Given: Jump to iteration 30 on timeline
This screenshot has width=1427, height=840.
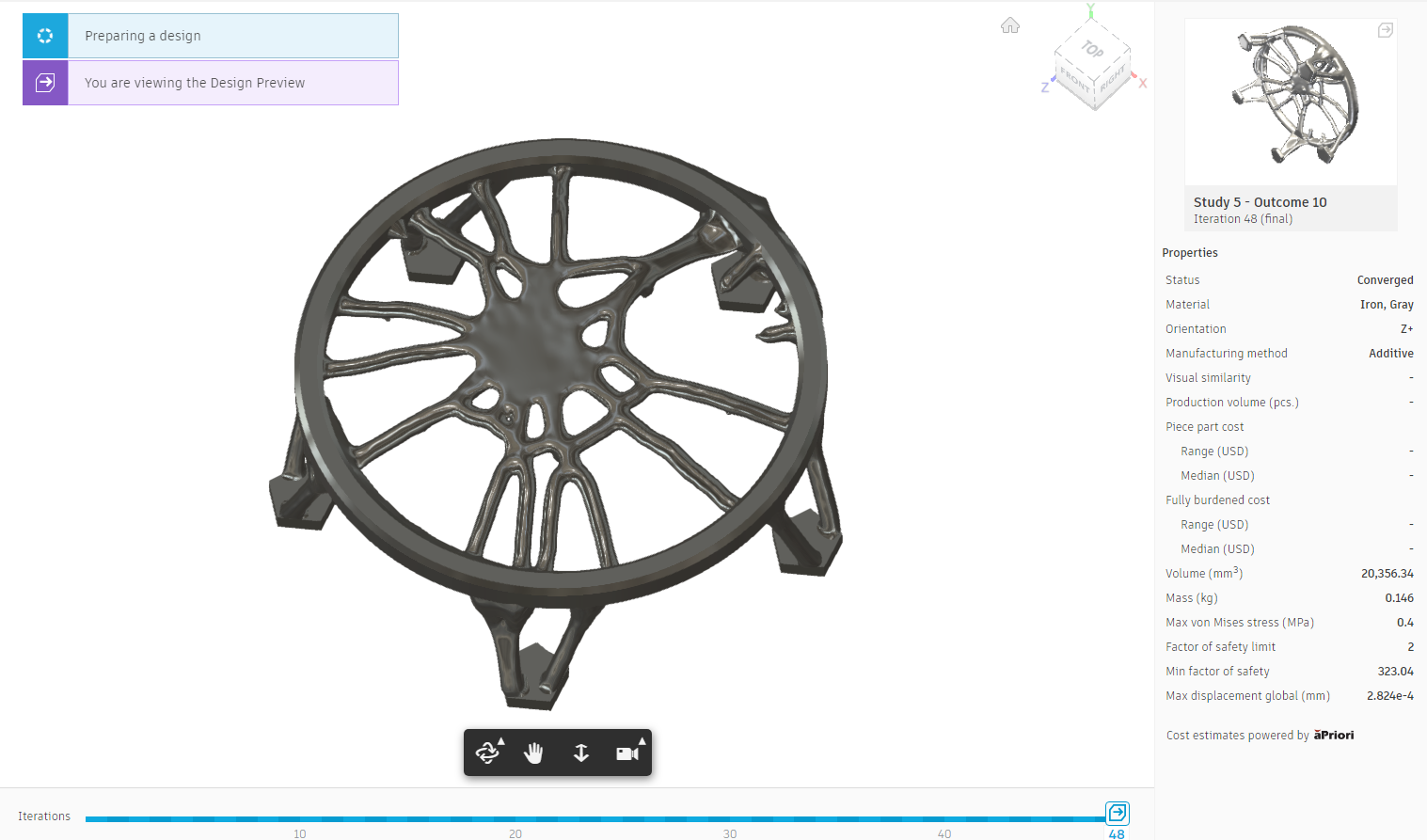Looking at the screenshot, I should [x=730, y=833].
